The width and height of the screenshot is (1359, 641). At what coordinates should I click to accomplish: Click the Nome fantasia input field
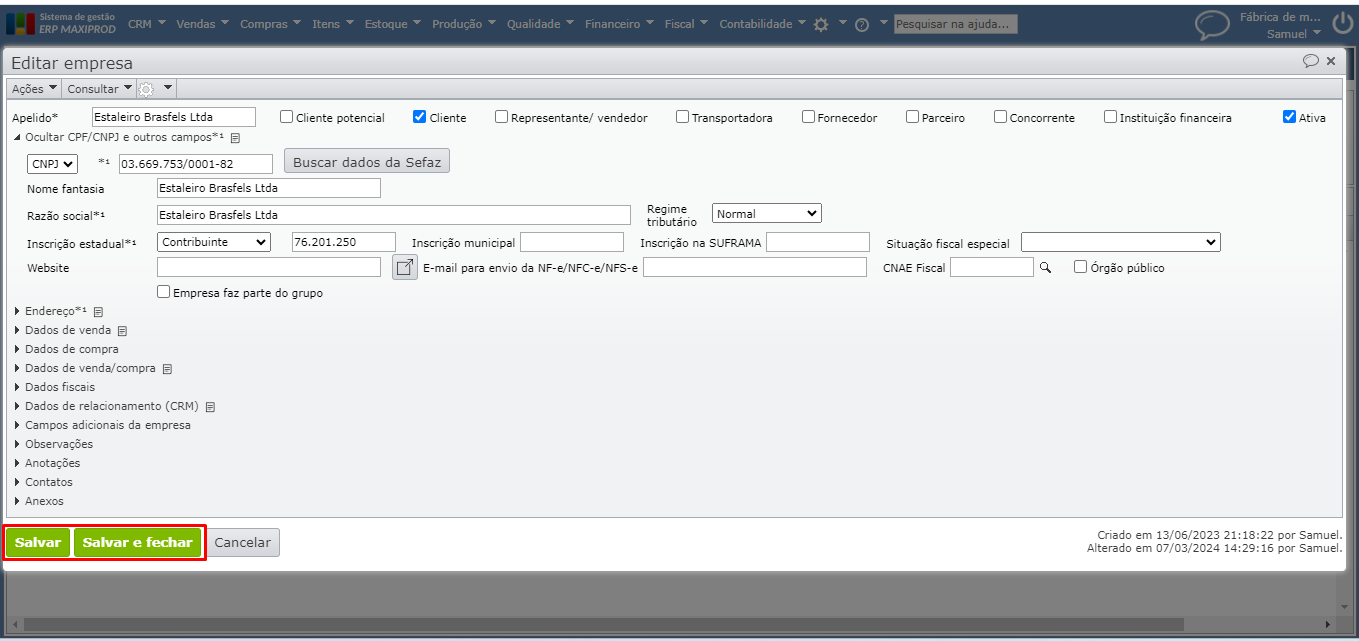coord(269,188)
